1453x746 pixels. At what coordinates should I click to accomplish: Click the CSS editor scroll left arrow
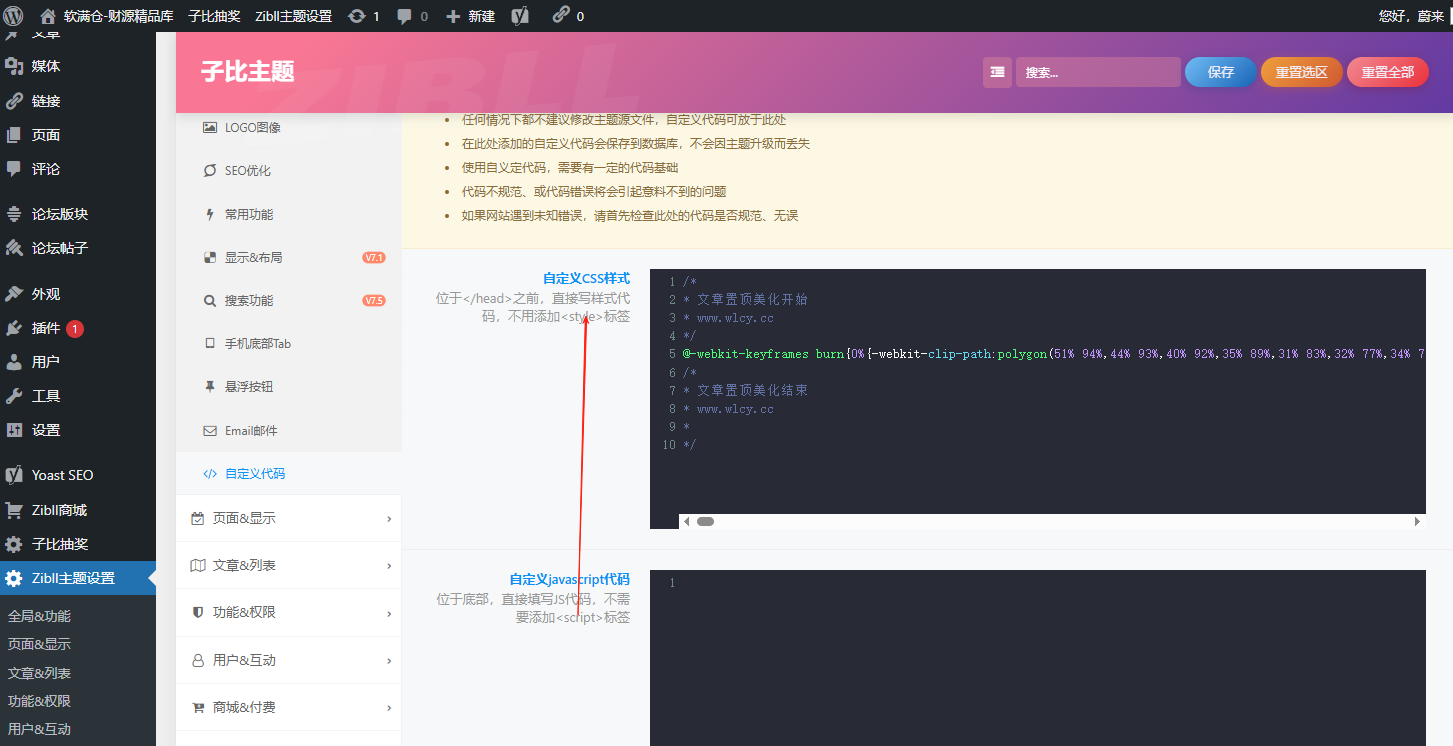pos(686,521)
